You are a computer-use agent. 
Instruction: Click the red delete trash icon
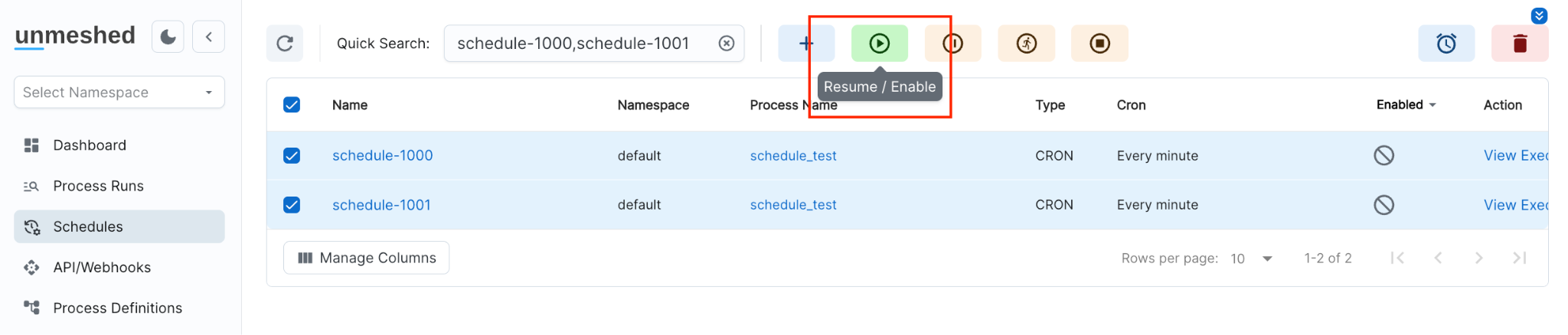click(1520, 44)
